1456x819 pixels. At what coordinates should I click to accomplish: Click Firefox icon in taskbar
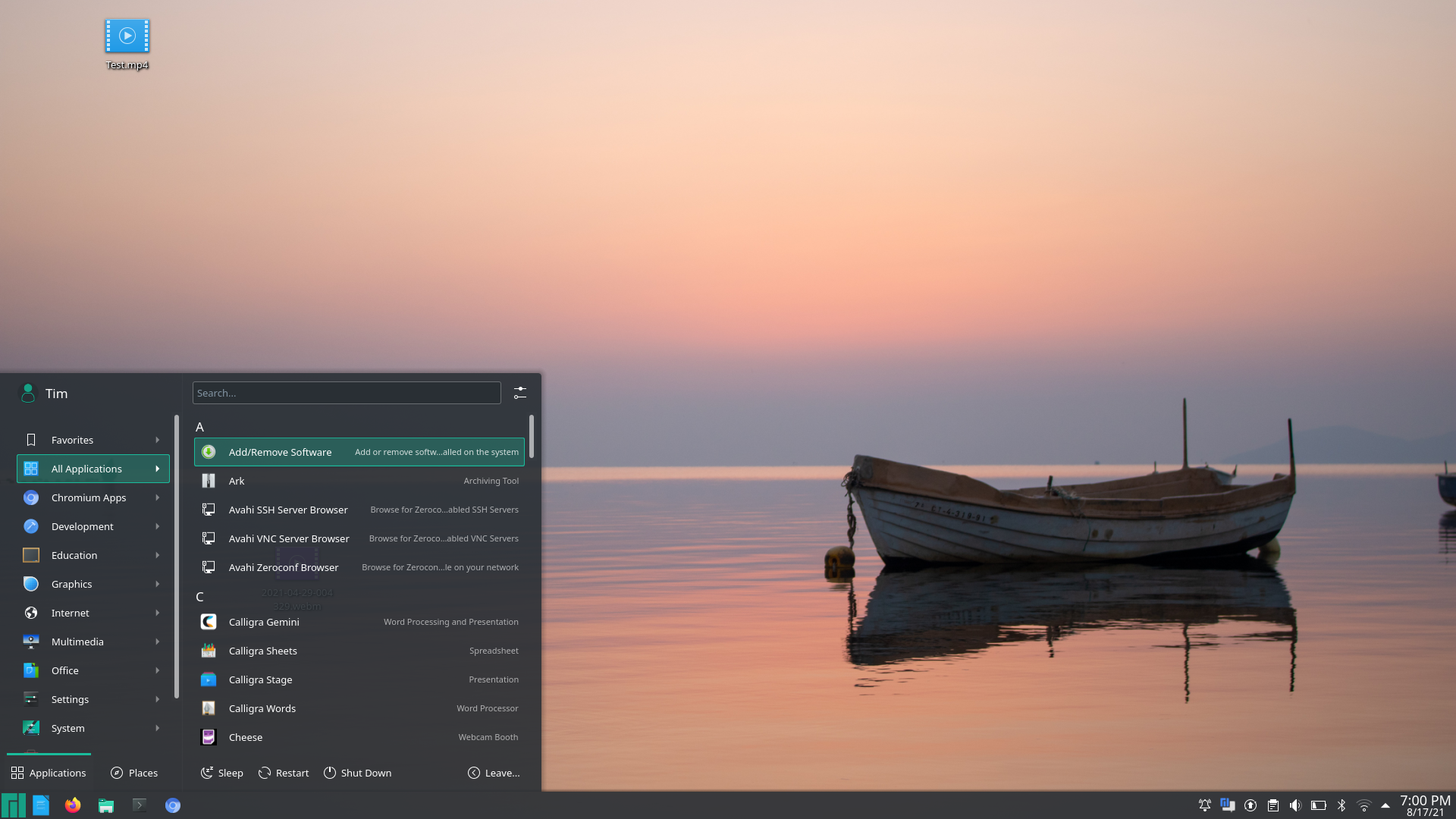point(73,805)
